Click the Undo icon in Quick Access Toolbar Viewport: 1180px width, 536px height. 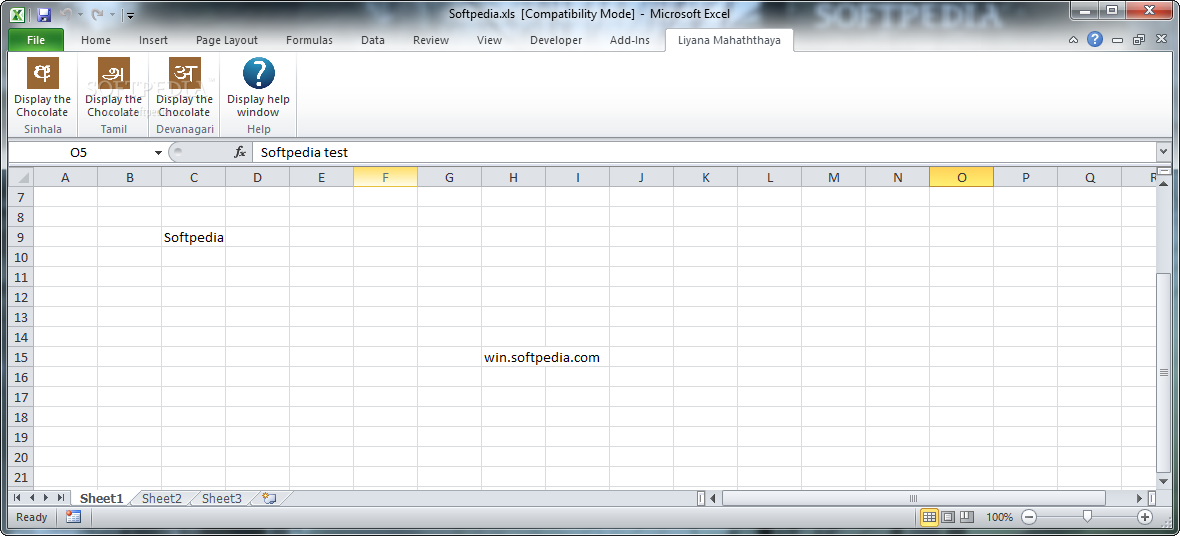click(66, 14)
